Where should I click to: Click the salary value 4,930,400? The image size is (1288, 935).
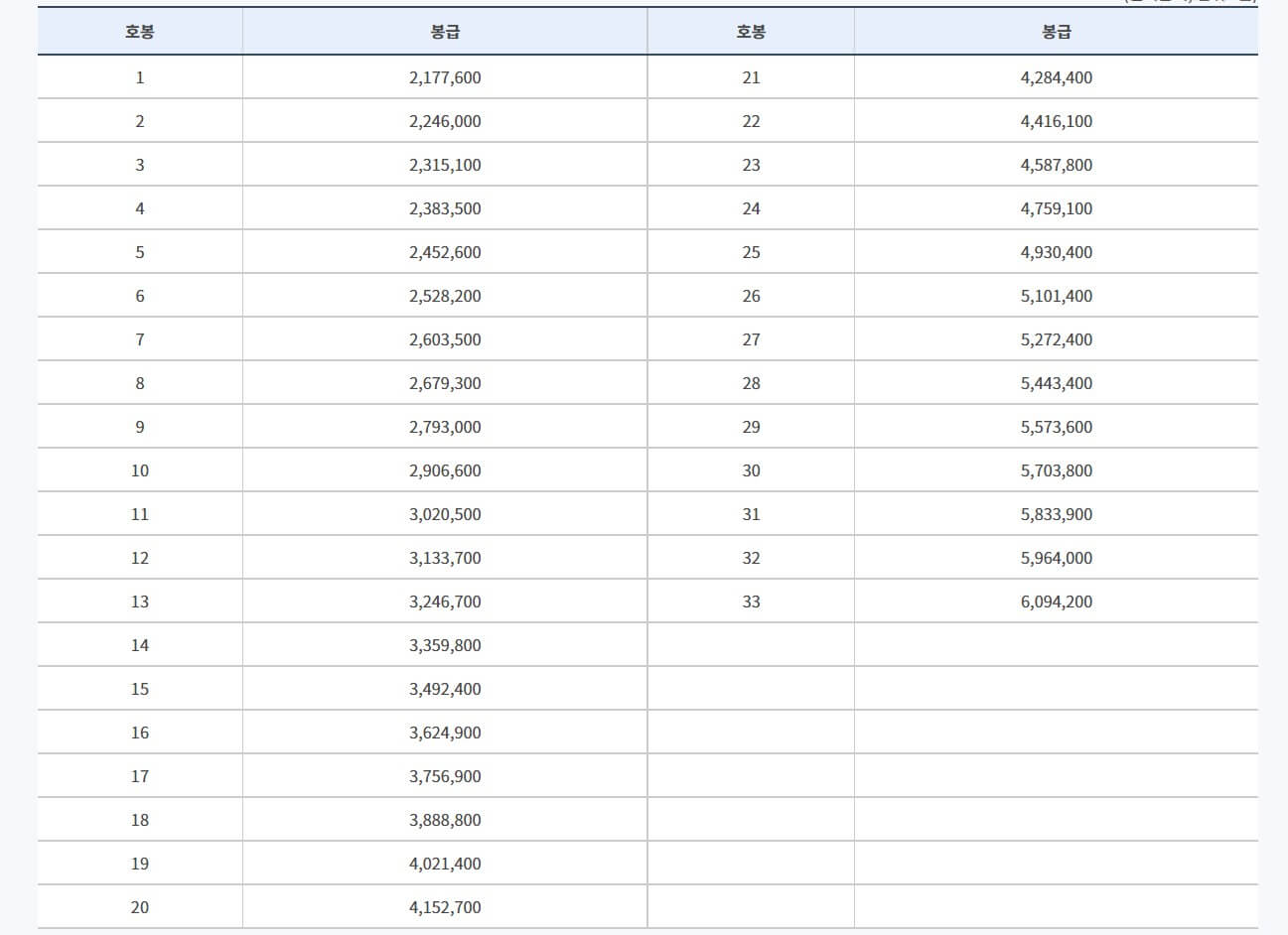pos(1054,251)
